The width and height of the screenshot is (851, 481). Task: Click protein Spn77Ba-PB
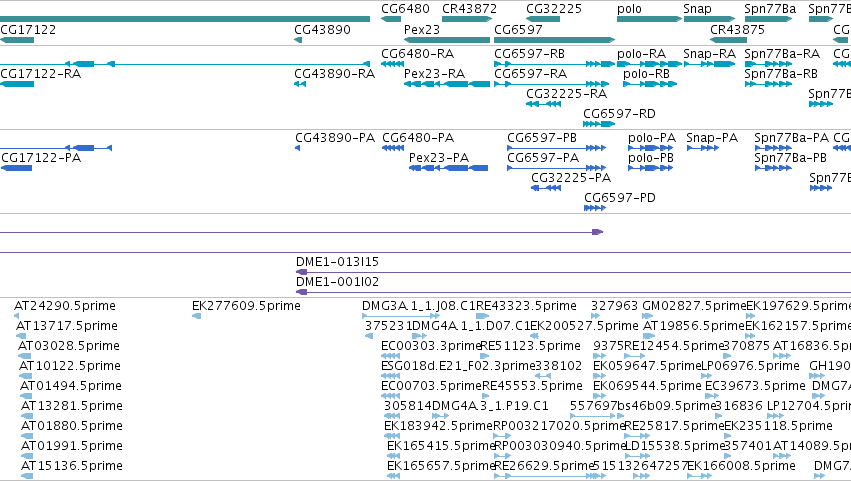pyautogui.click(x=791, y=158)
